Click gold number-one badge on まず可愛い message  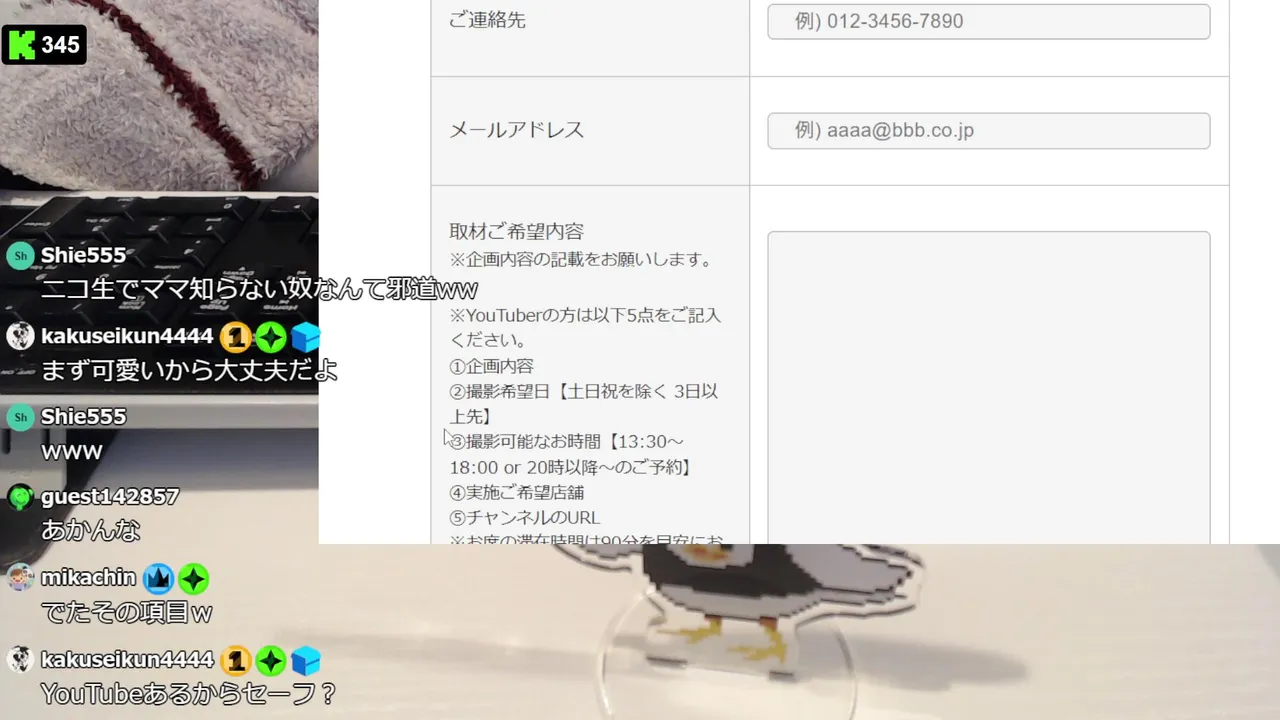[x=234, y=337]
